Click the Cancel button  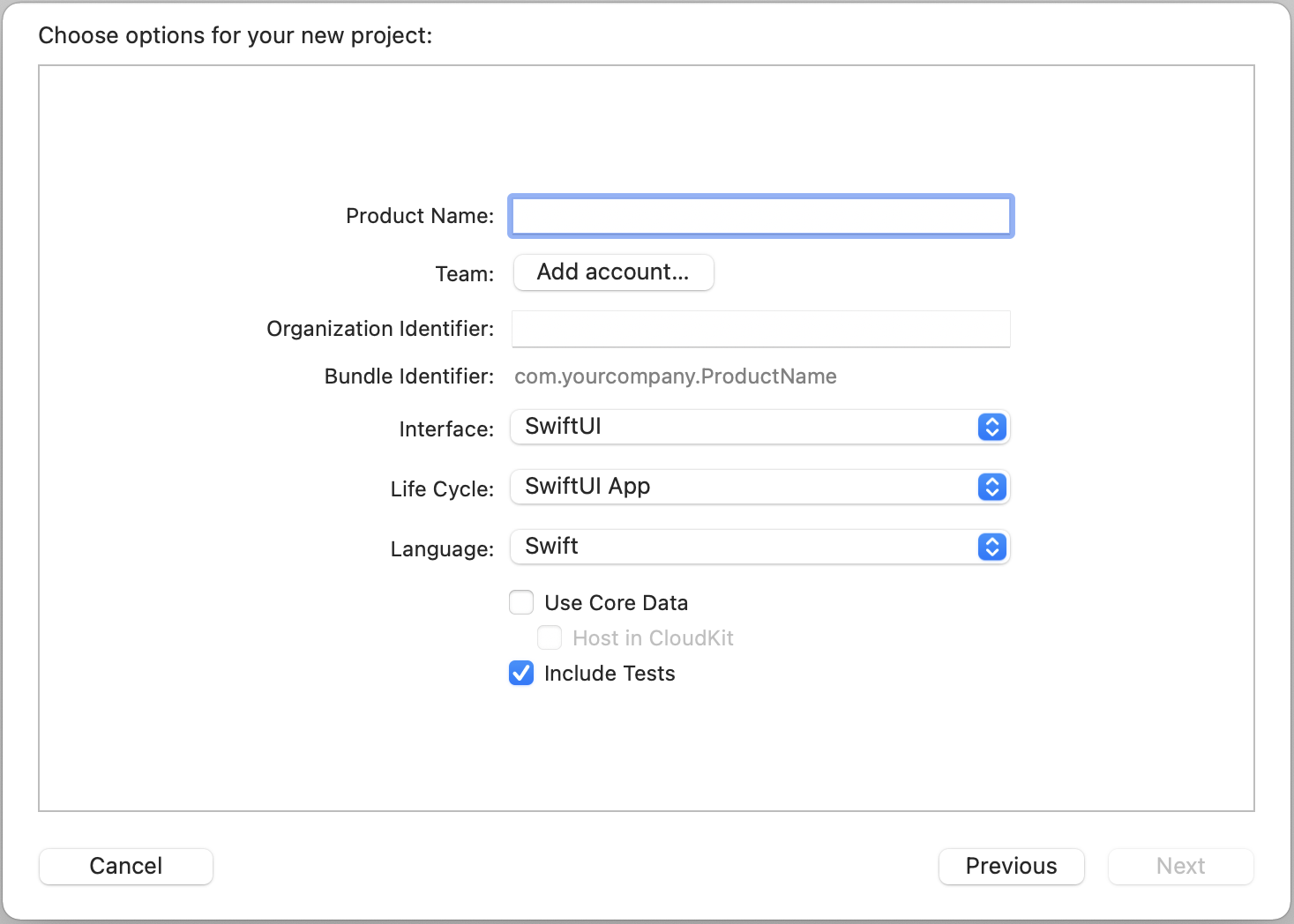[126, 866]
